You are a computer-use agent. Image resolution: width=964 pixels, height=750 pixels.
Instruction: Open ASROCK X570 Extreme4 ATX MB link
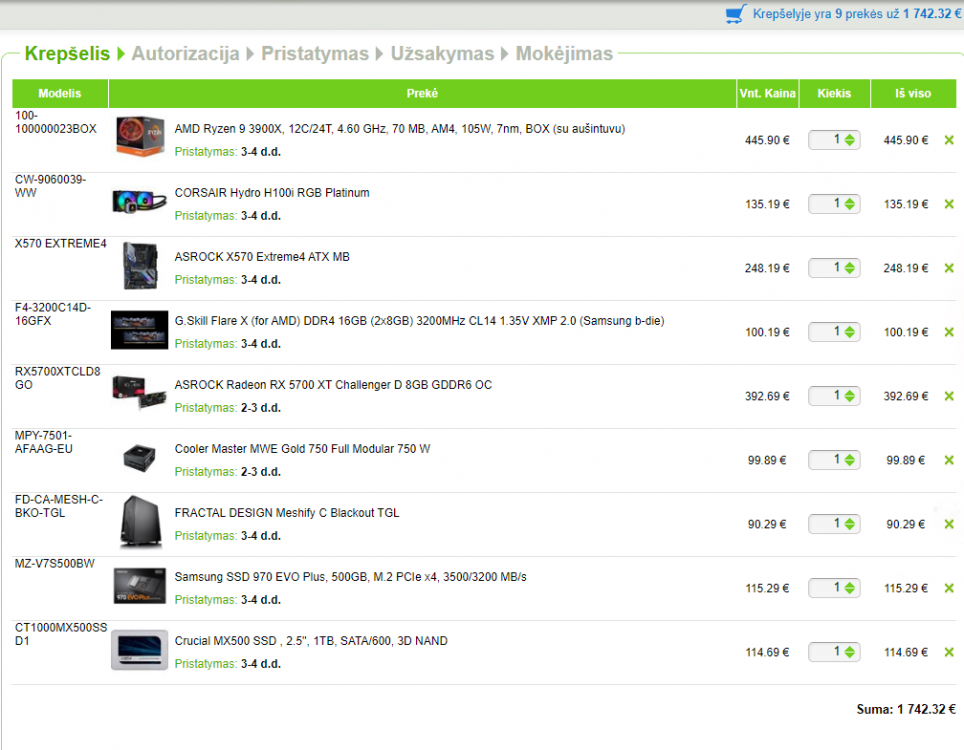262,257
